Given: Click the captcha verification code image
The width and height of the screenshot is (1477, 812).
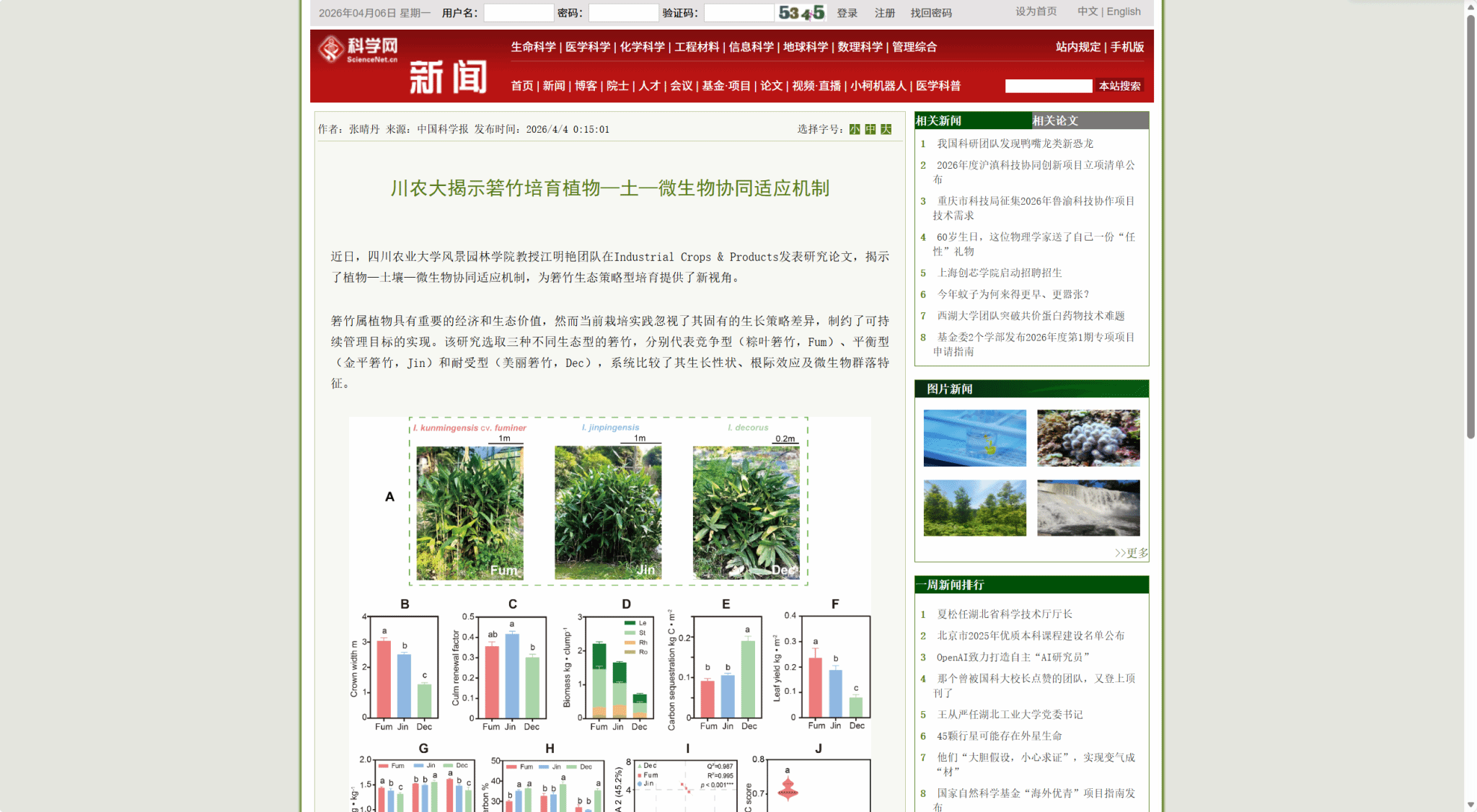Looking at the screenshot, I should pos(801,13).
